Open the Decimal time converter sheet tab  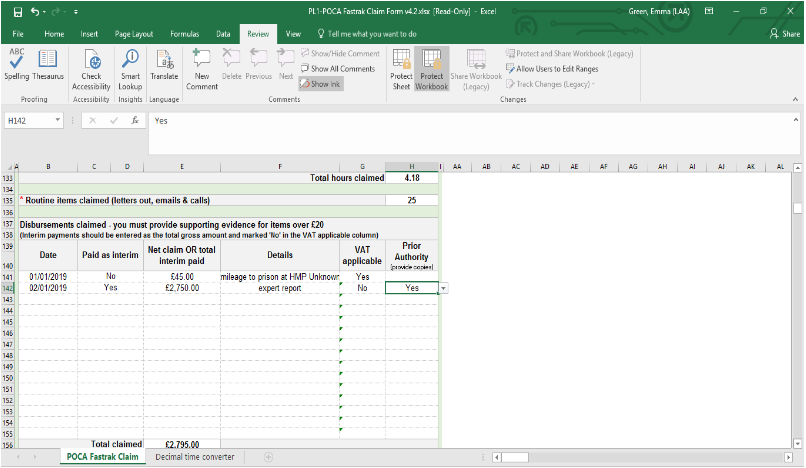coord(194,457)
